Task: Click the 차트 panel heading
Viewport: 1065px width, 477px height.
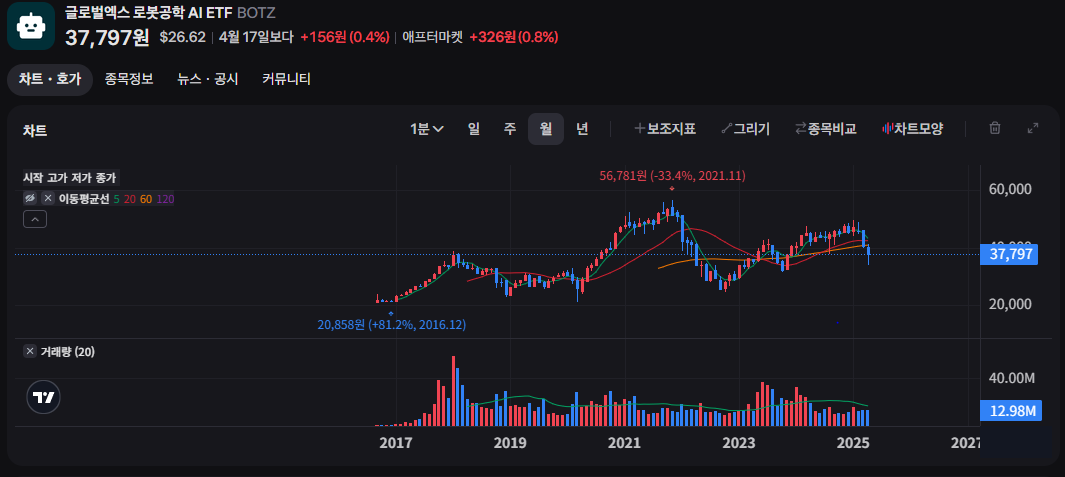Action: pos(35,130)
